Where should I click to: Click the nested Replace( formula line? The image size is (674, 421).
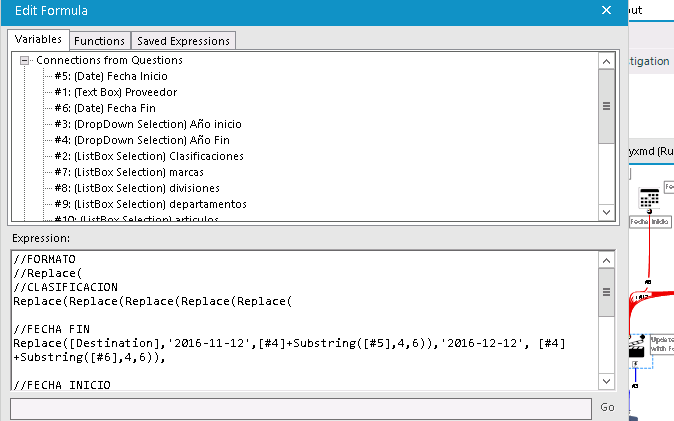pyautogui.click(x=153, y=301)
